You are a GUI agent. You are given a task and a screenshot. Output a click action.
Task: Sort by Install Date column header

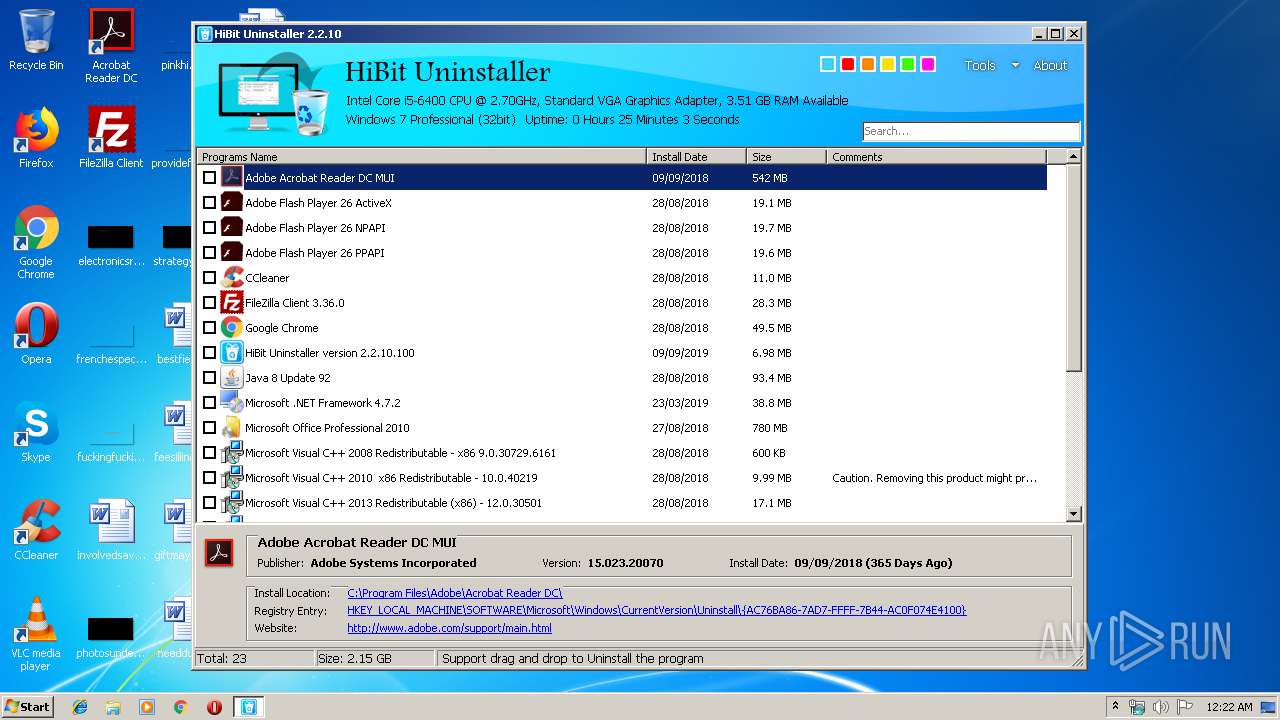(696, 156)
